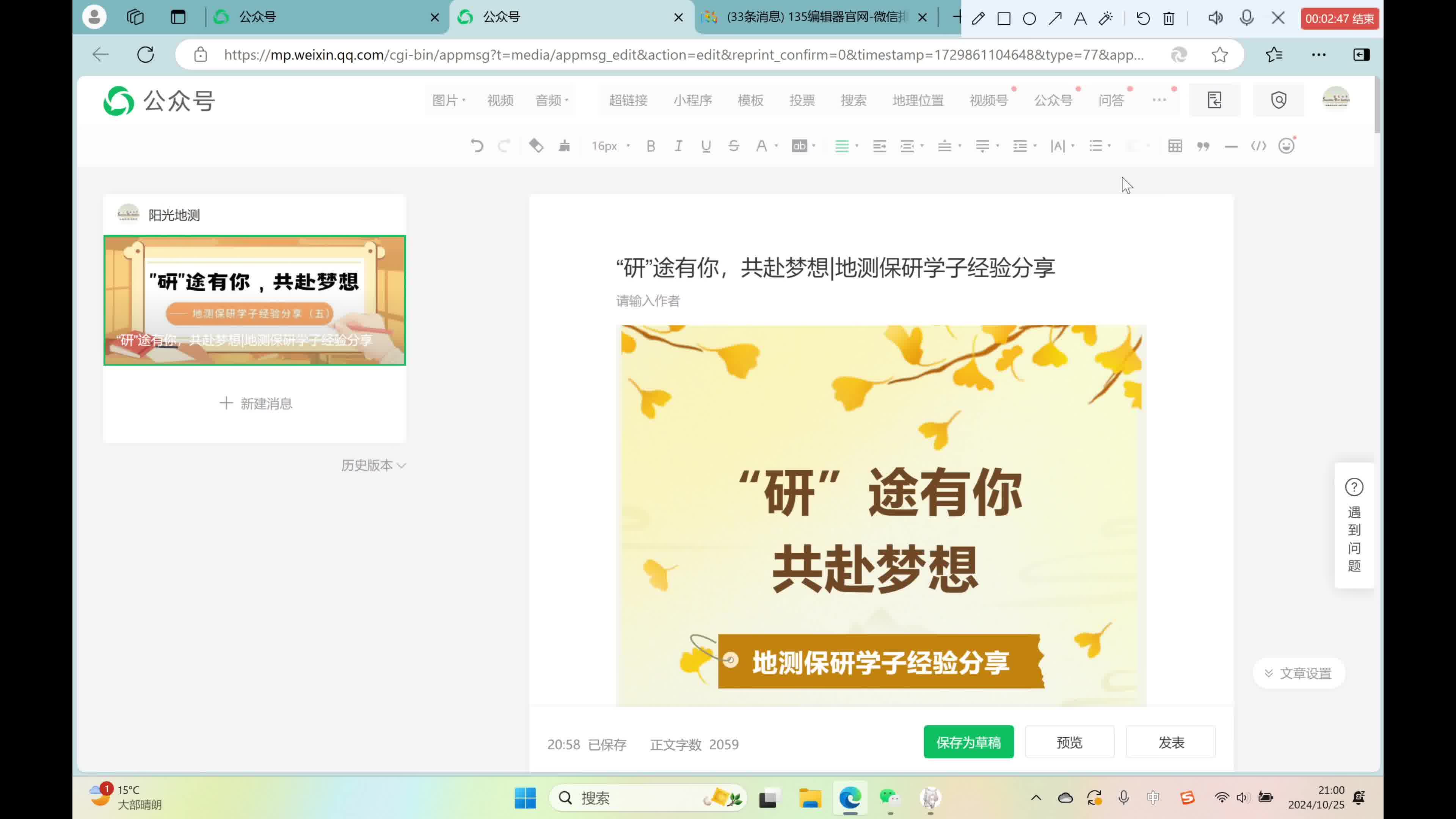
Task: Refresh the browser page
Action: (145, 55)
